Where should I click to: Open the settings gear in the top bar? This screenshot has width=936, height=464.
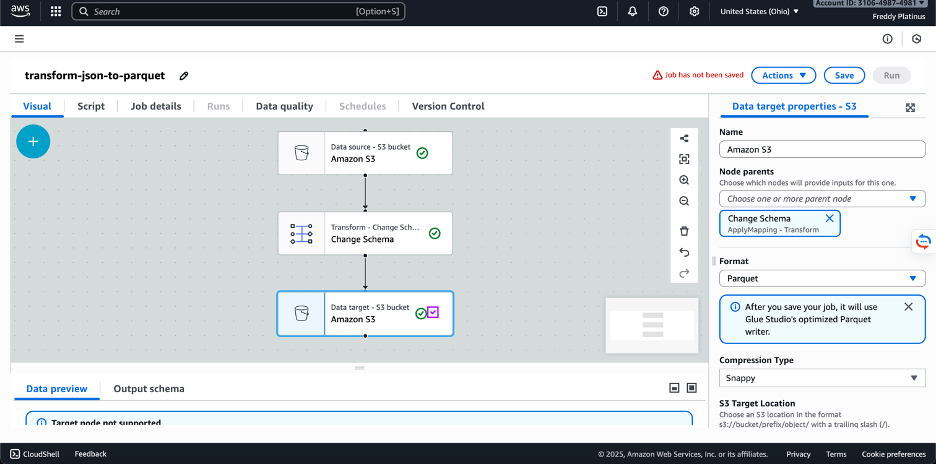[x=694, y=11]
